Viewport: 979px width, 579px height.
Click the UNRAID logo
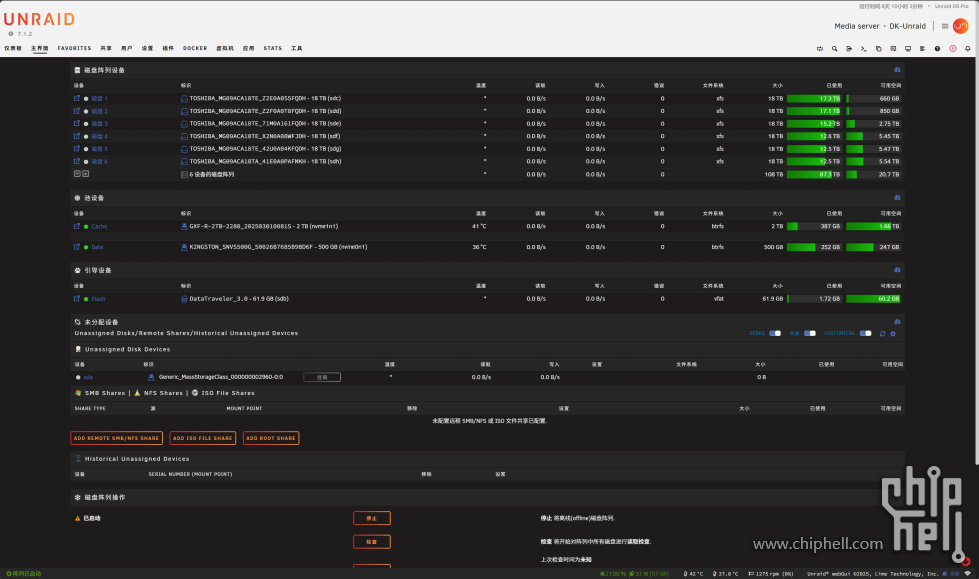click(x=39, y=19)
